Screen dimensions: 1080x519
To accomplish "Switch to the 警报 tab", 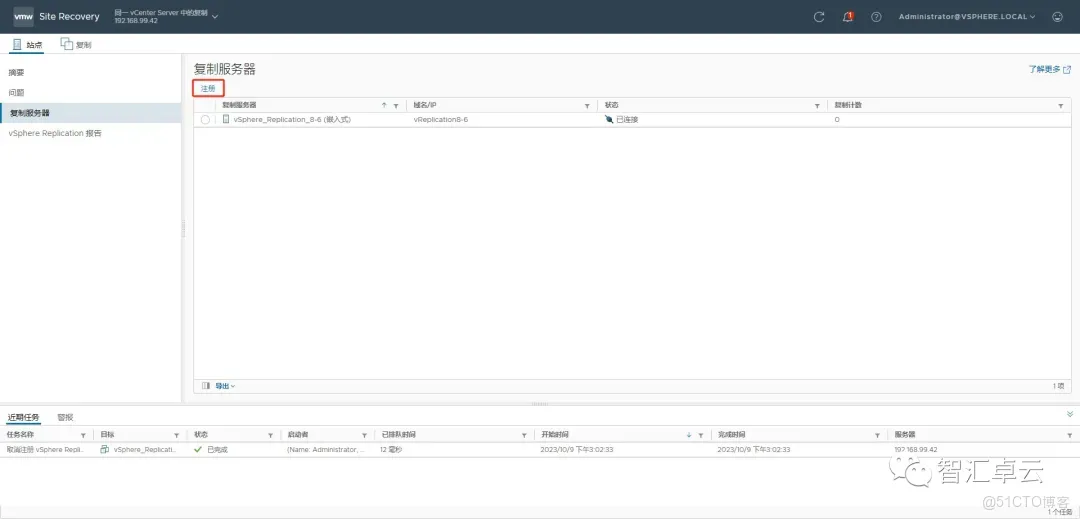I will pos(65,417).
